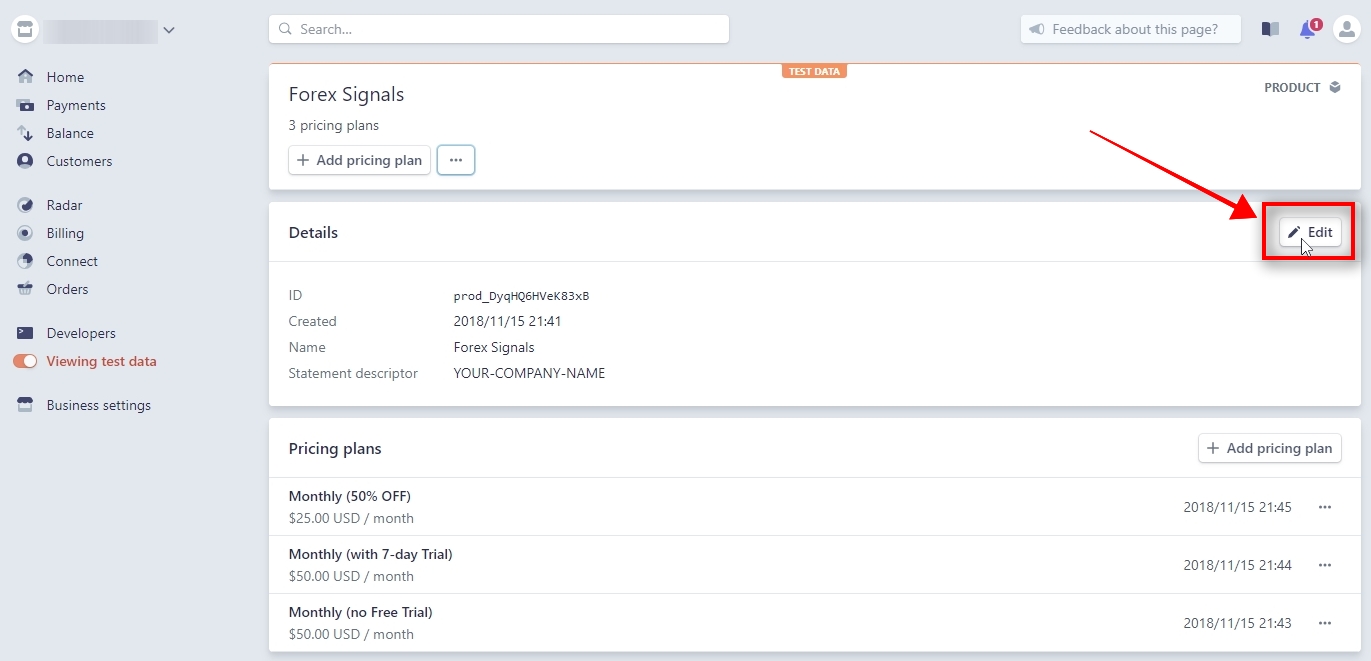Open options menu for Monthly (50% OFF) plan
The image size is (1371, 661).
click(x=1325, y=507)
